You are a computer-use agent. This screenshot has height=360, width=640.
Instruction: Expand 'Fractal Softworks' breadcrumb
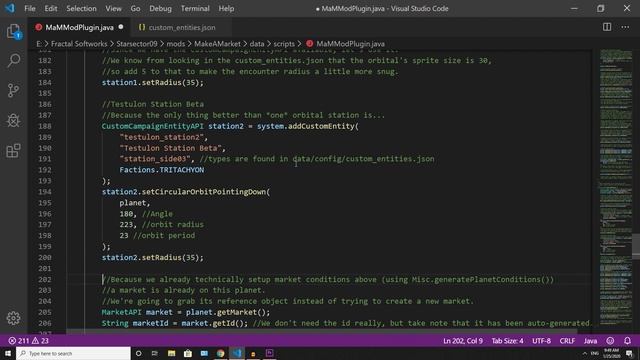[79, 44]
